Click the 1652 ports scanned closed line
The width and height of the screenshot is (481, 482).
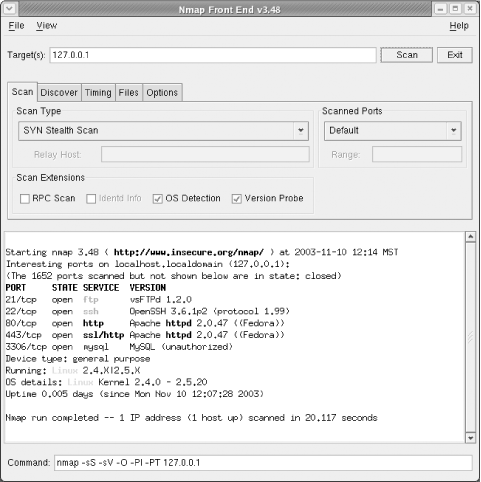pyautogui.click(x=173, y=276)
